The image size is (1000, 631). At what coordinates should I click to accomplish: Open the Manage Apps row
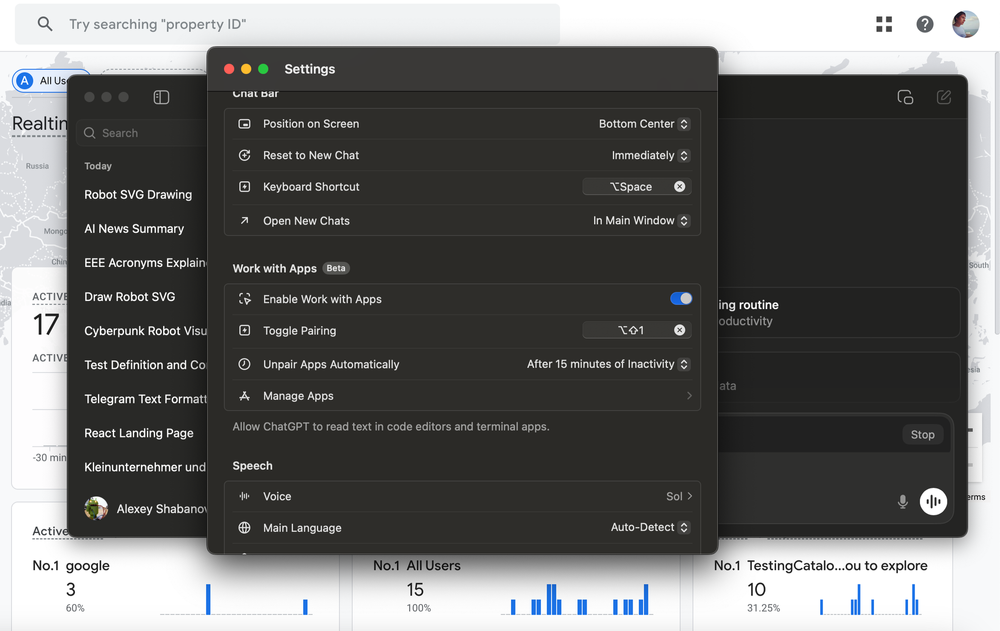point(462,396)
